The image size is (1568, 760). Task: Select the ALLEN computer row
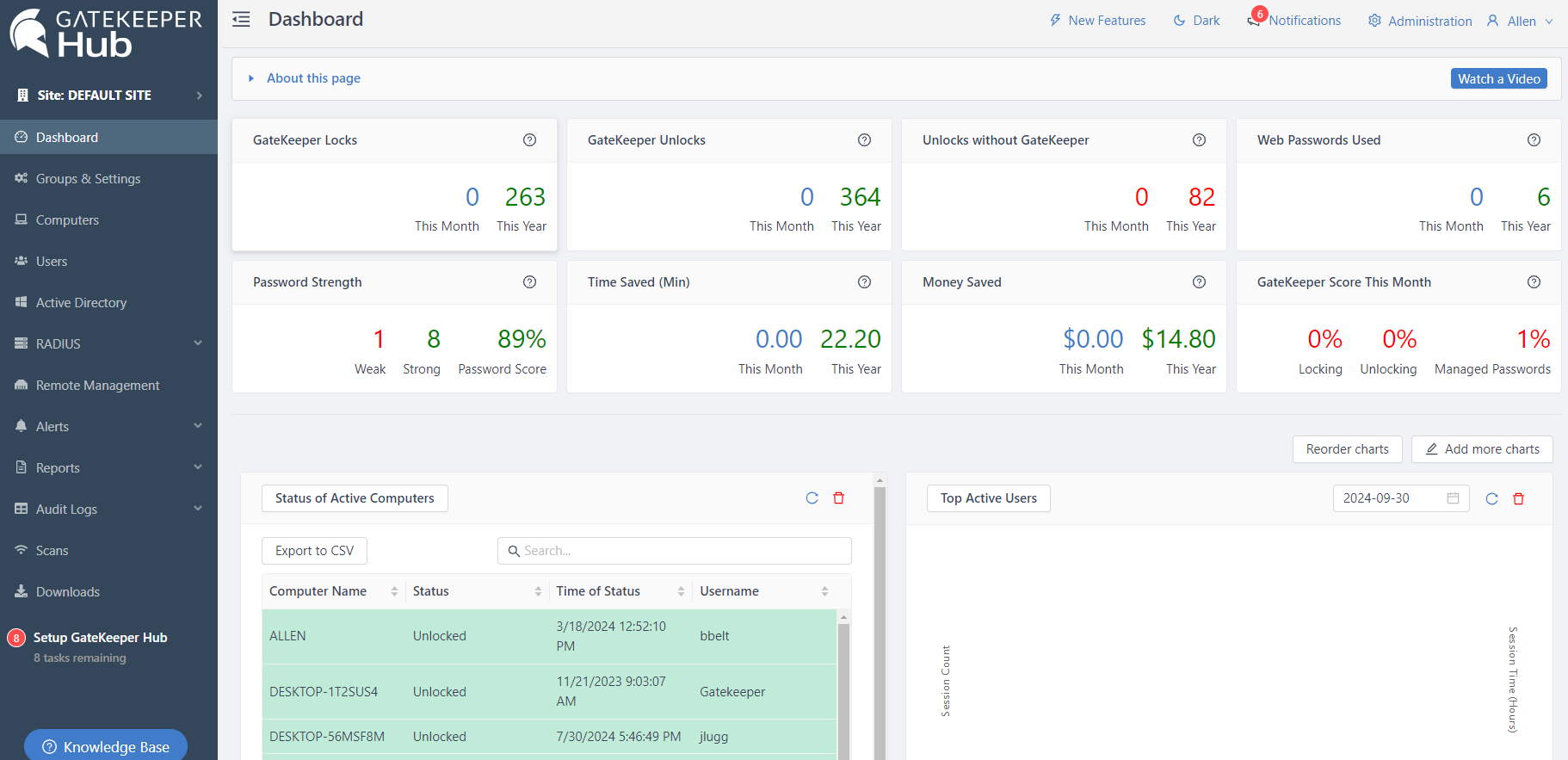(x=549, y=636)
